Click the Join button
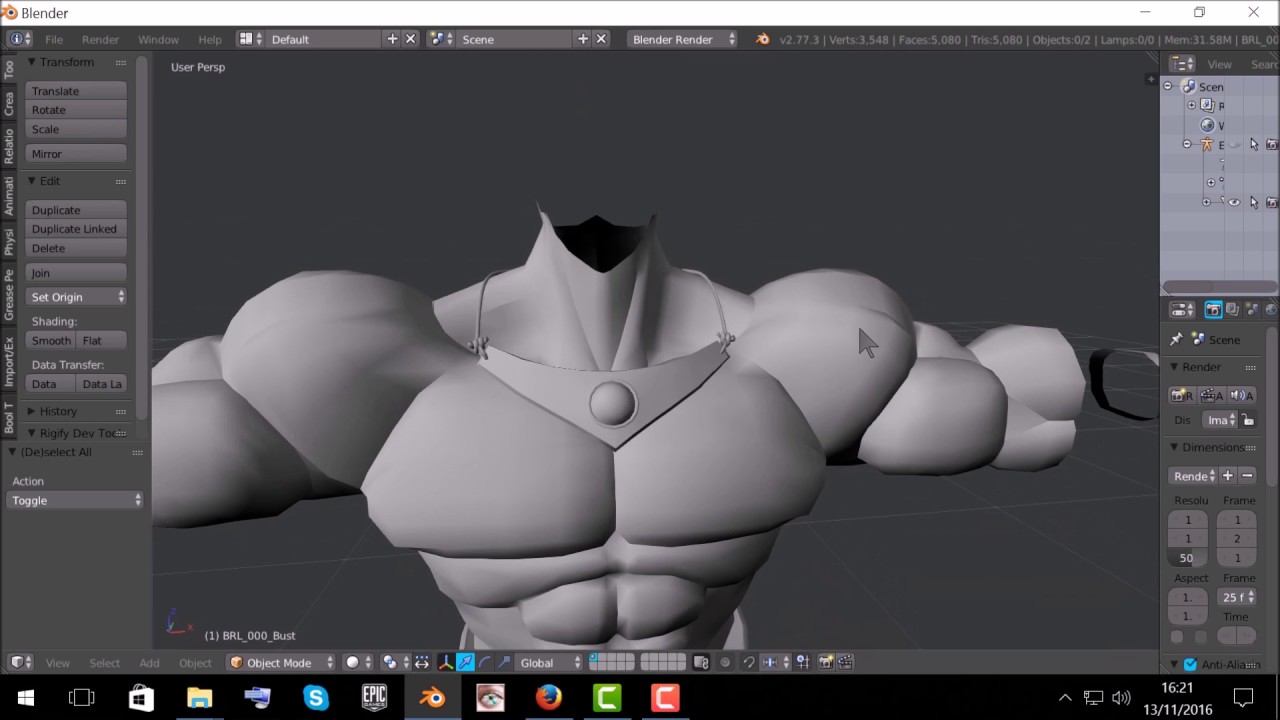The height and width of the screenshot is (720, 1280). pyautogui.click(x=76, y=273)
